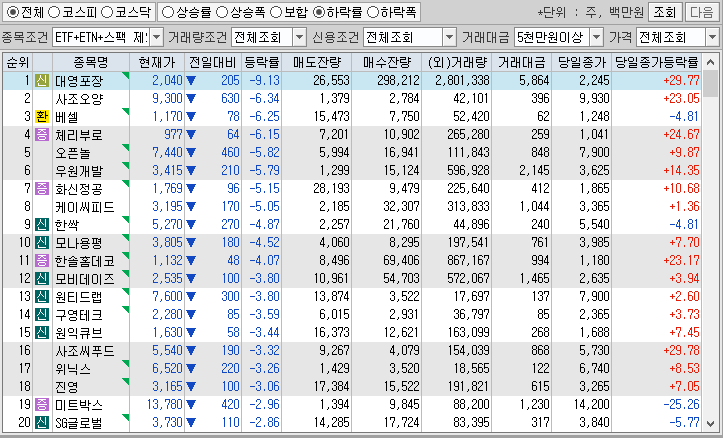Click the 신 badge next to 한싹

[41, 225]
